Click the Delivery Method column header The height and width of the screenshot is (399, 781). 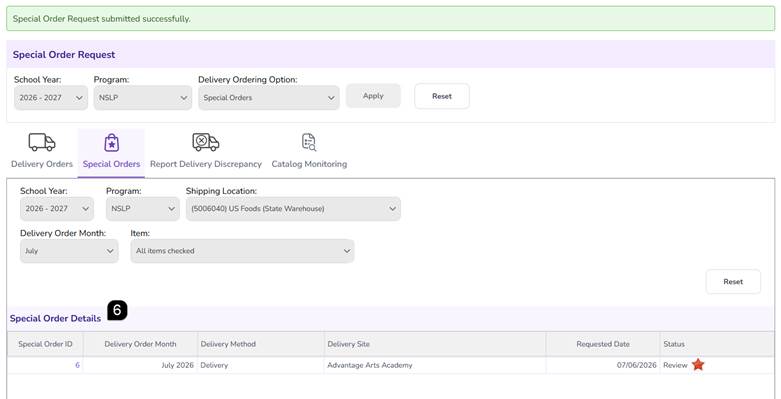tap(260, 344)
